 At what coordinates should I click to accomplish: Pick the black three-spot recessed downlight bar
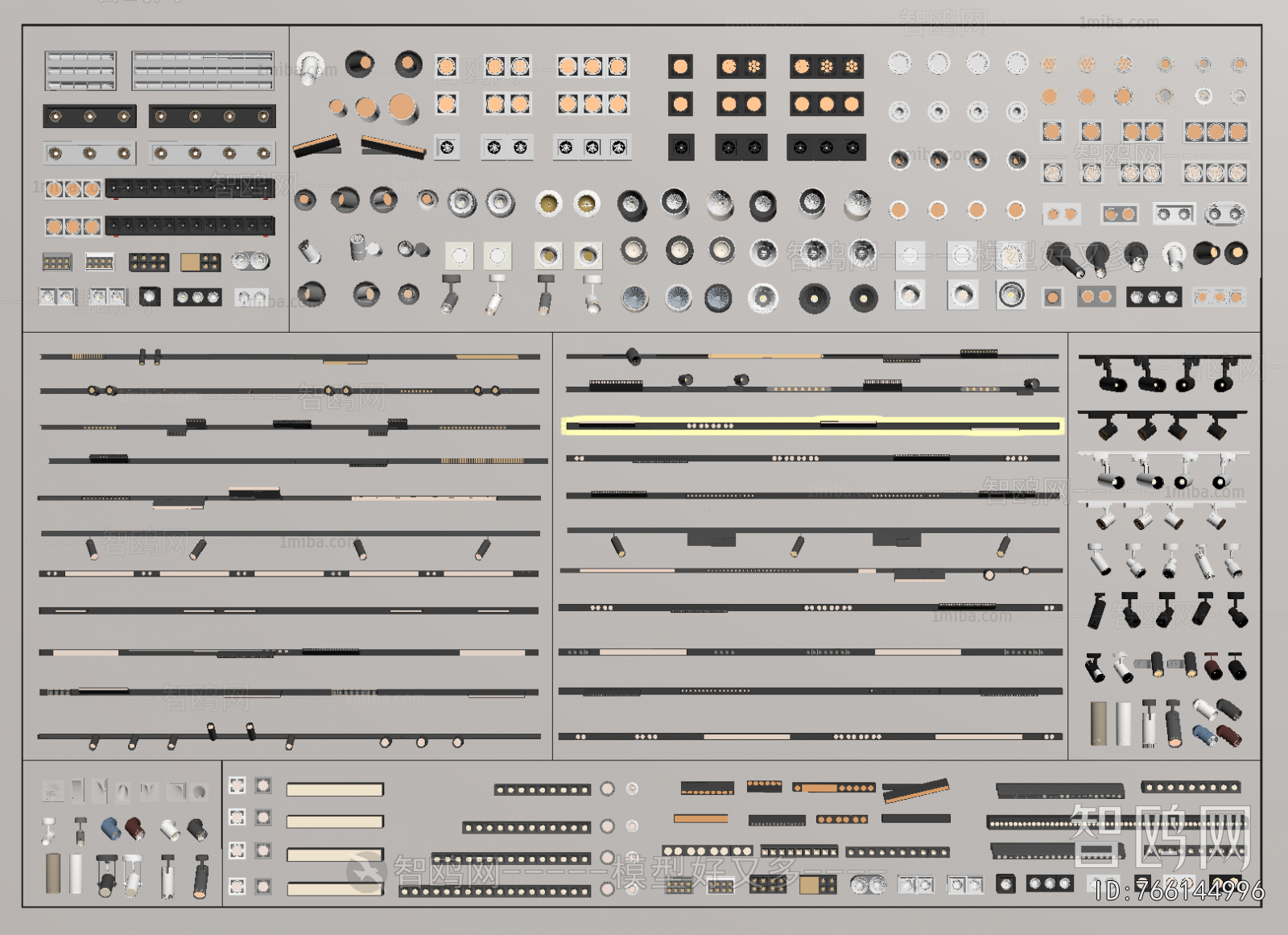coord(89,117)
